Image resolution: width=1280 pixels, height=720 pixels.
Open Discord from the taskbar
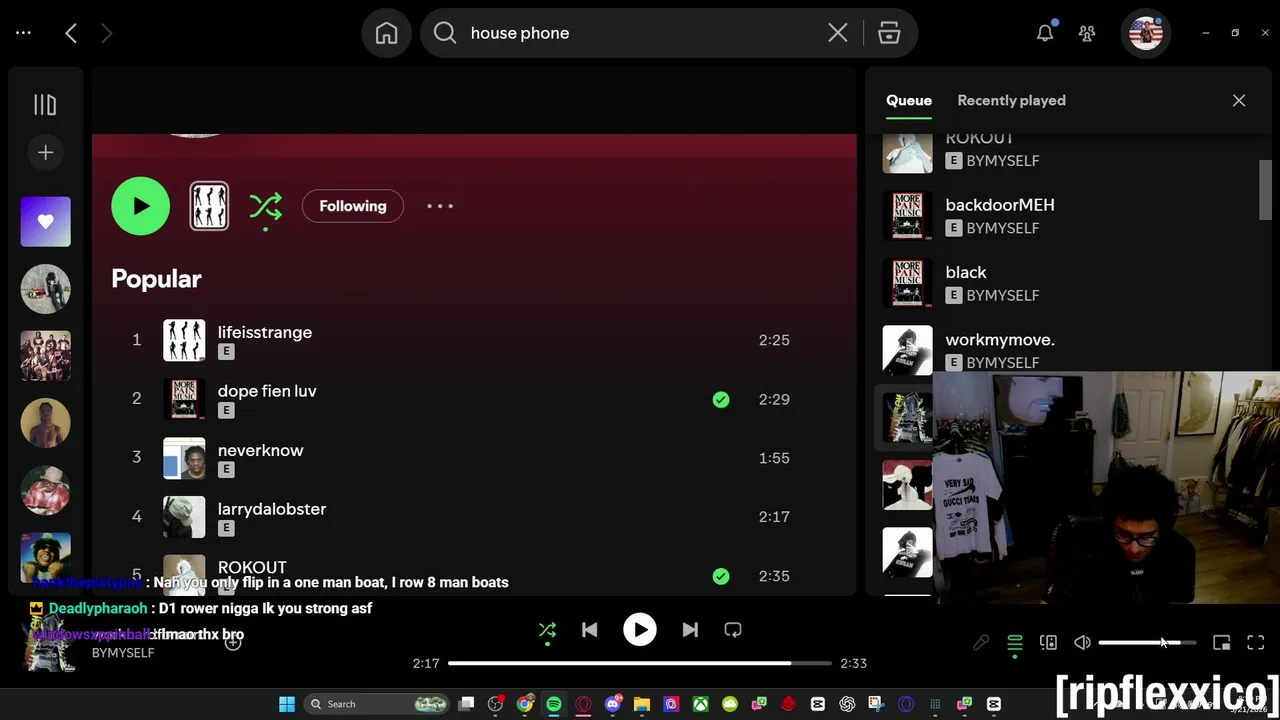click(613, 704)
